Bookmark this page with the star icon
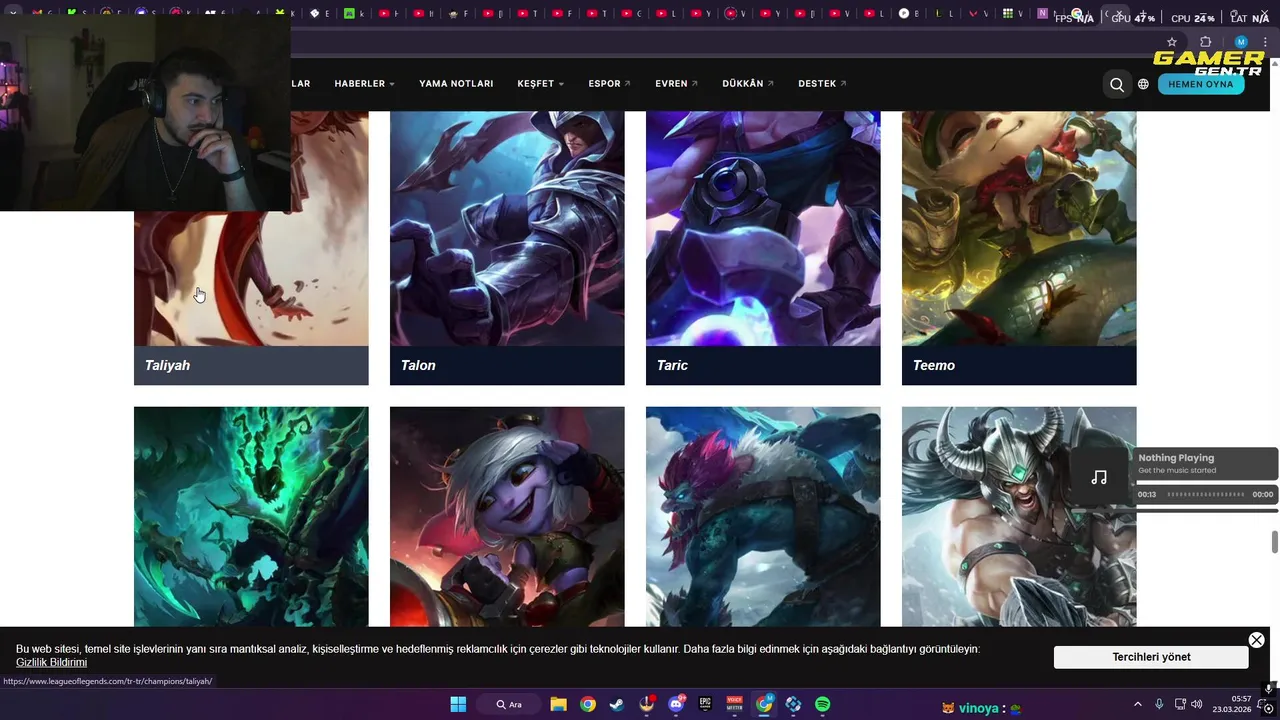The width and height of the screenshot is (1280, 720). (1172, 42)
